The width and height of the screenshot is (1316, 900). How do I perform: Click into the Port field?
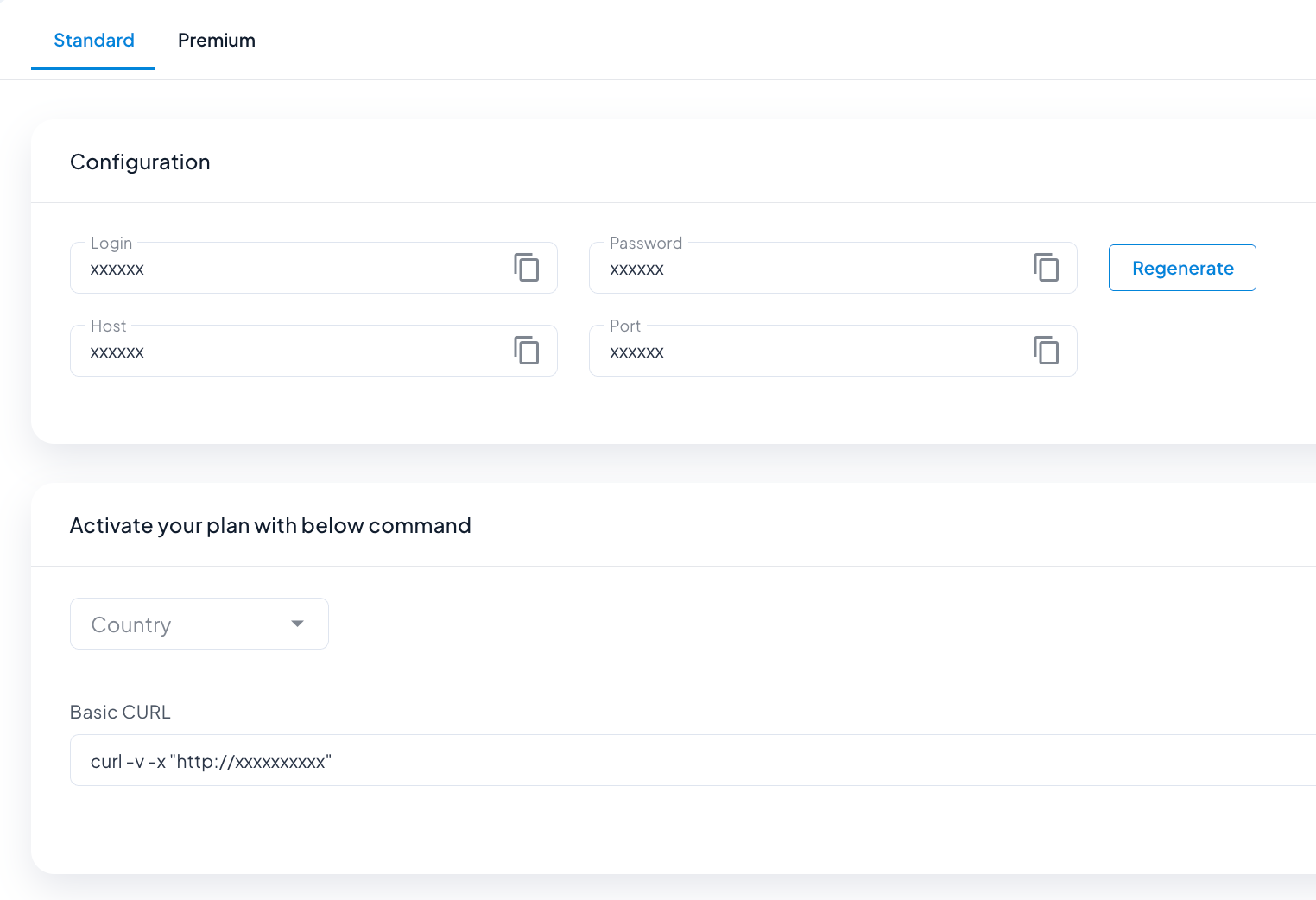pos(803,352)
